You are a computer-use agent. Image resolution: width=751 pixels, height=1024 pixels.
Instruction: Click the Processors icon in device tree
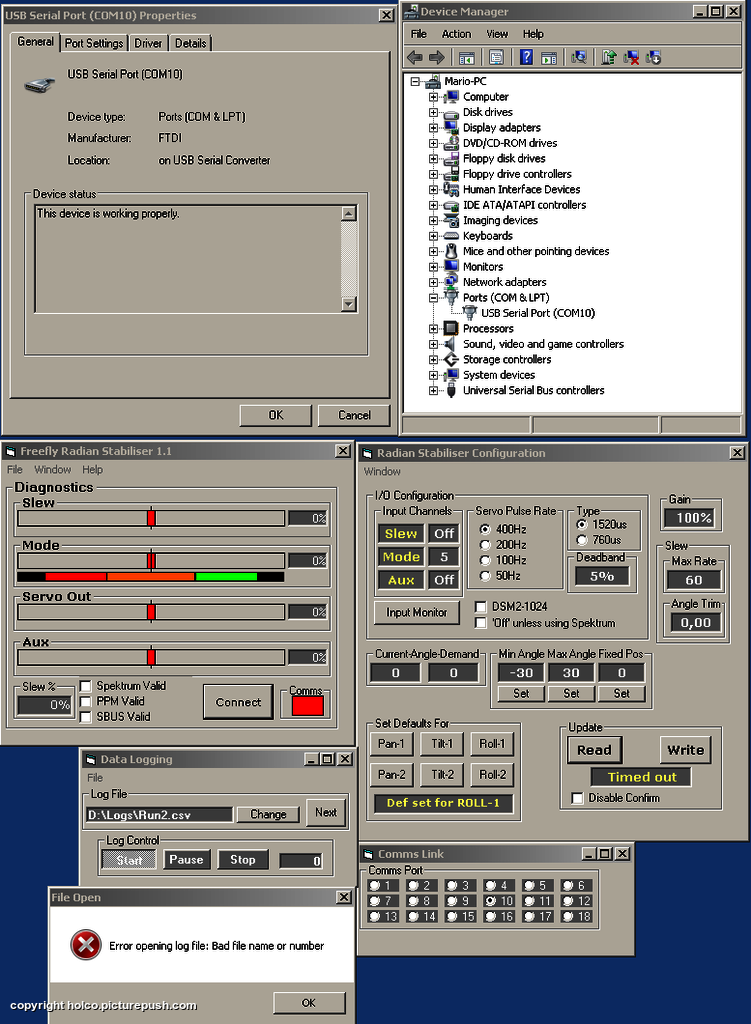451,328
